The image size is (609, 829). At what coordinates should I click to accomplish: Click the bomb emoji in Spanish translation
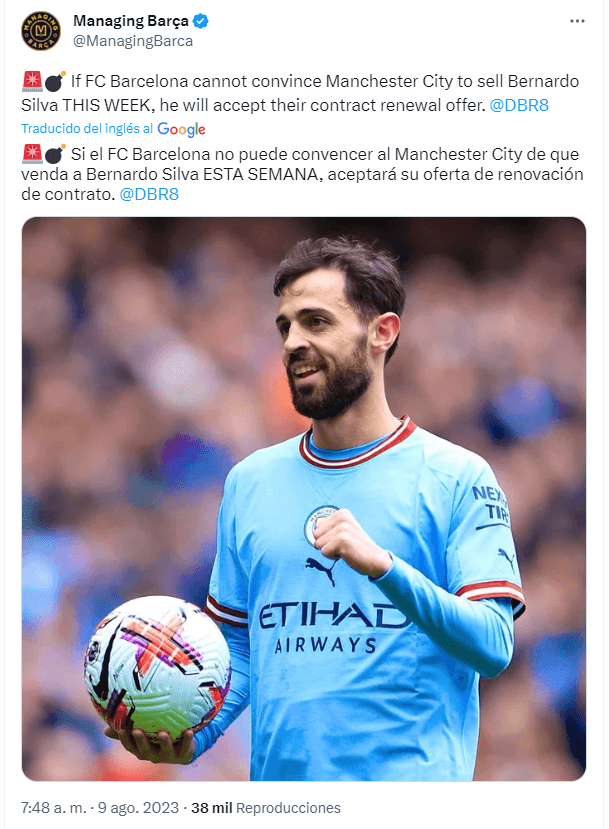click(x=55, y=154)
